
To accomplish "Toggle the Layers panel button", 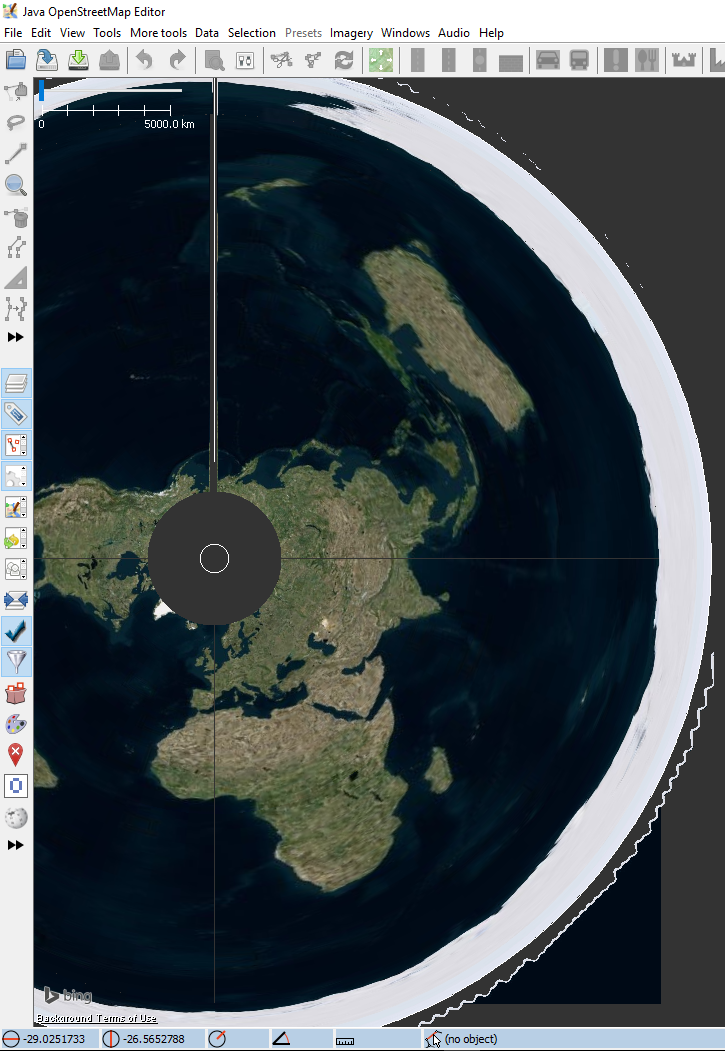I will pos(16,383).
